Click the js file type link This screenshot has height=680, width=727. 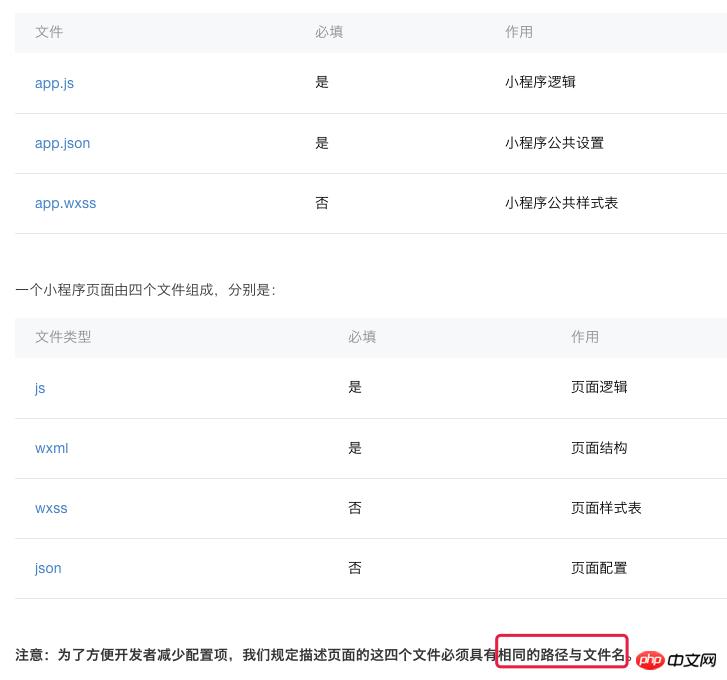click(40, 388)
